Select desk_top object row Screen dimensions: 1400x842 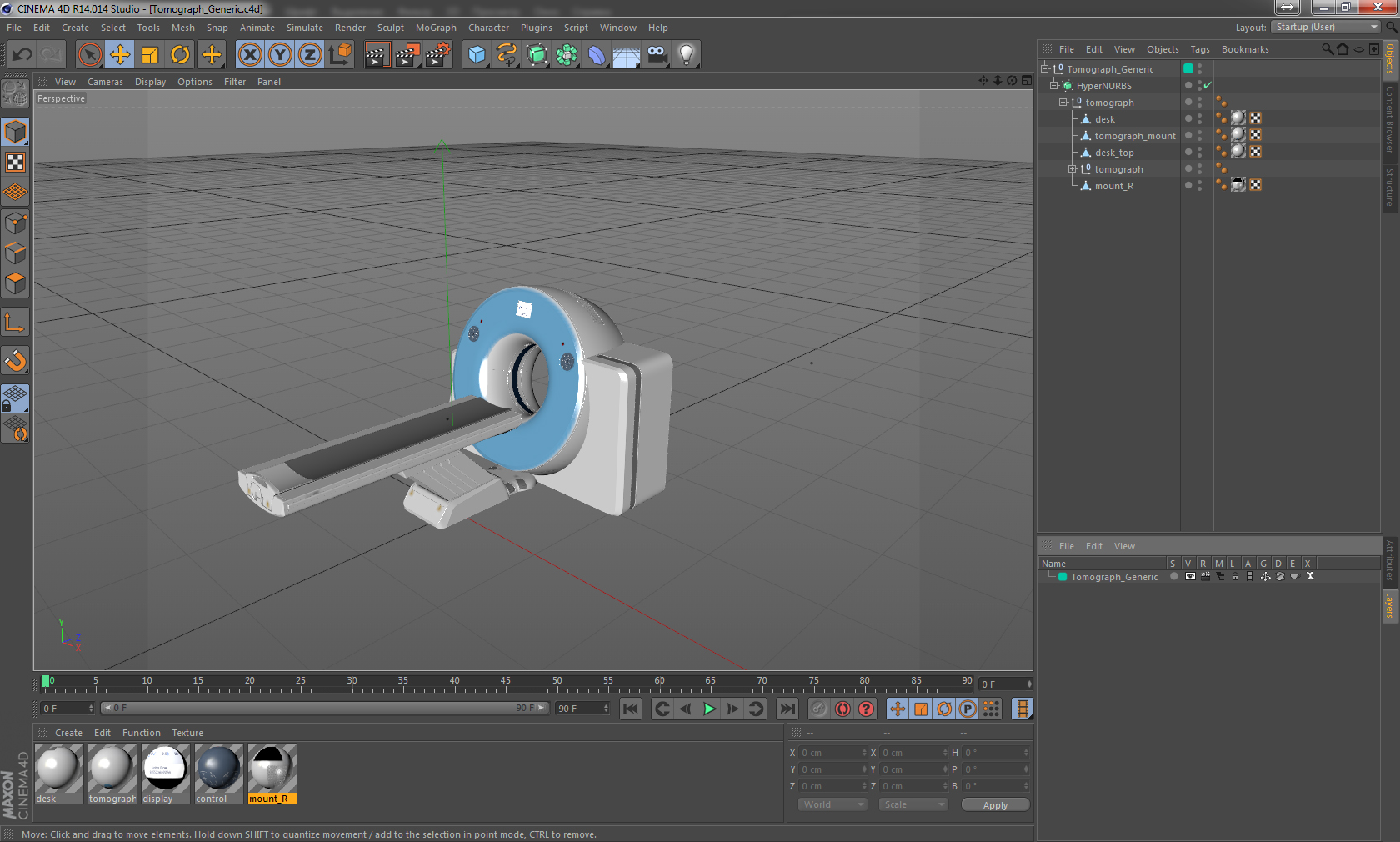coord(1114,153)
